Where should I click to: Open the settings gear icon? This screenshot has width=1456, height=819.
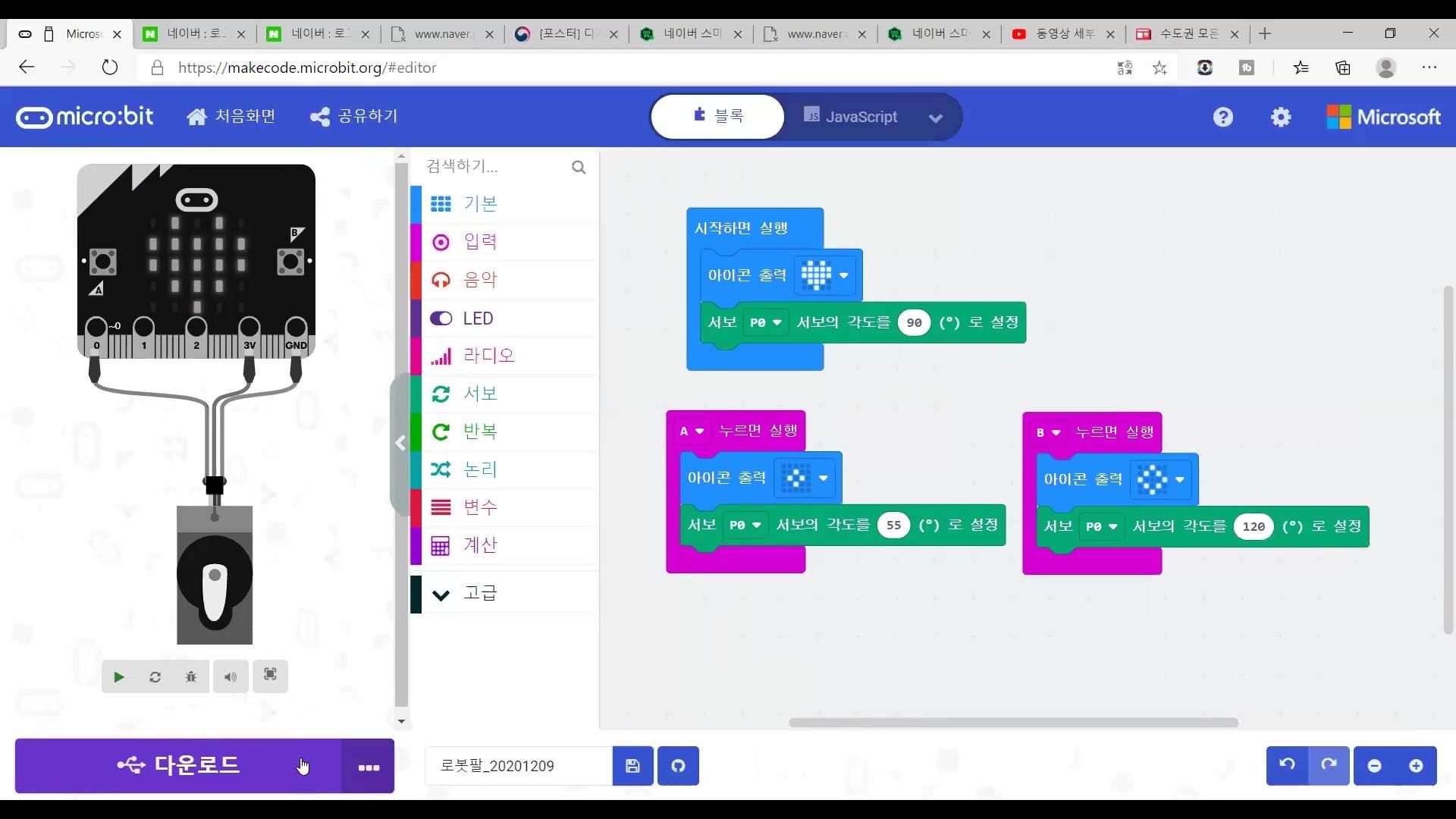[x=1280, y=117]
